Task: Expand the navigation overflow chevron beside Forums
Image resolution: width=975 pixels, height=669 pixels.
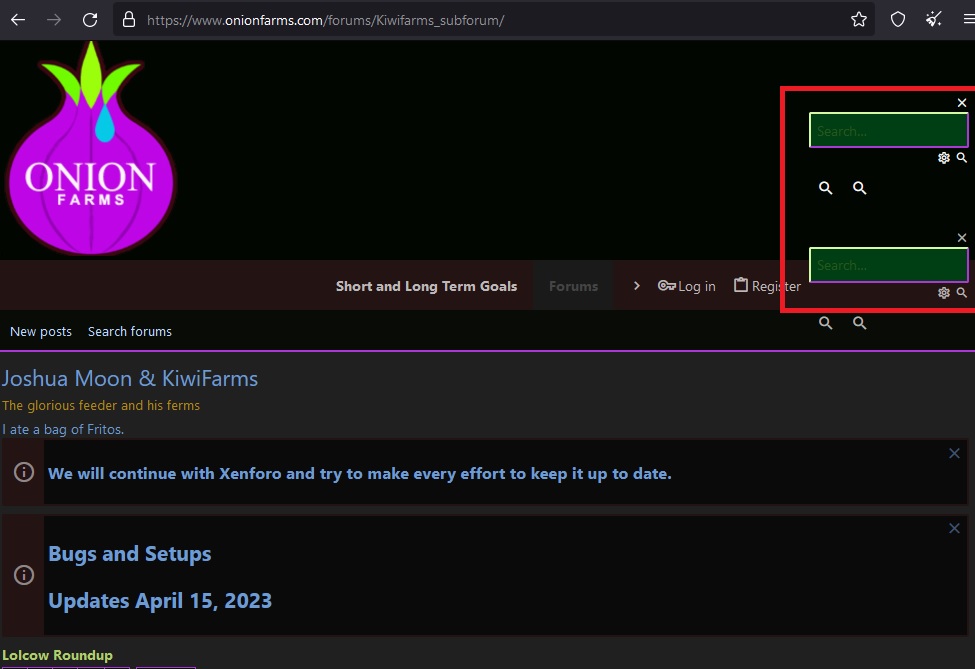Action: tap(636, 286)
